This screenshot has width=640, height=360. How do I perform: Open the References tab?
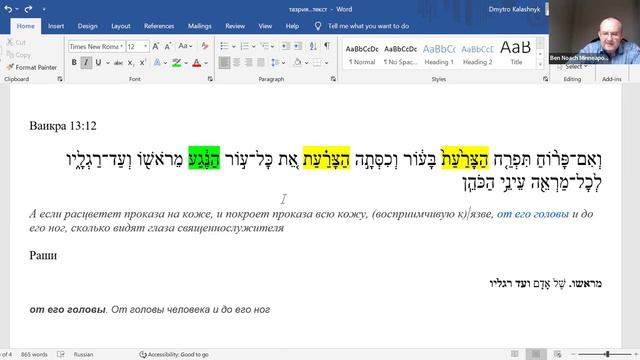point(159,26)
